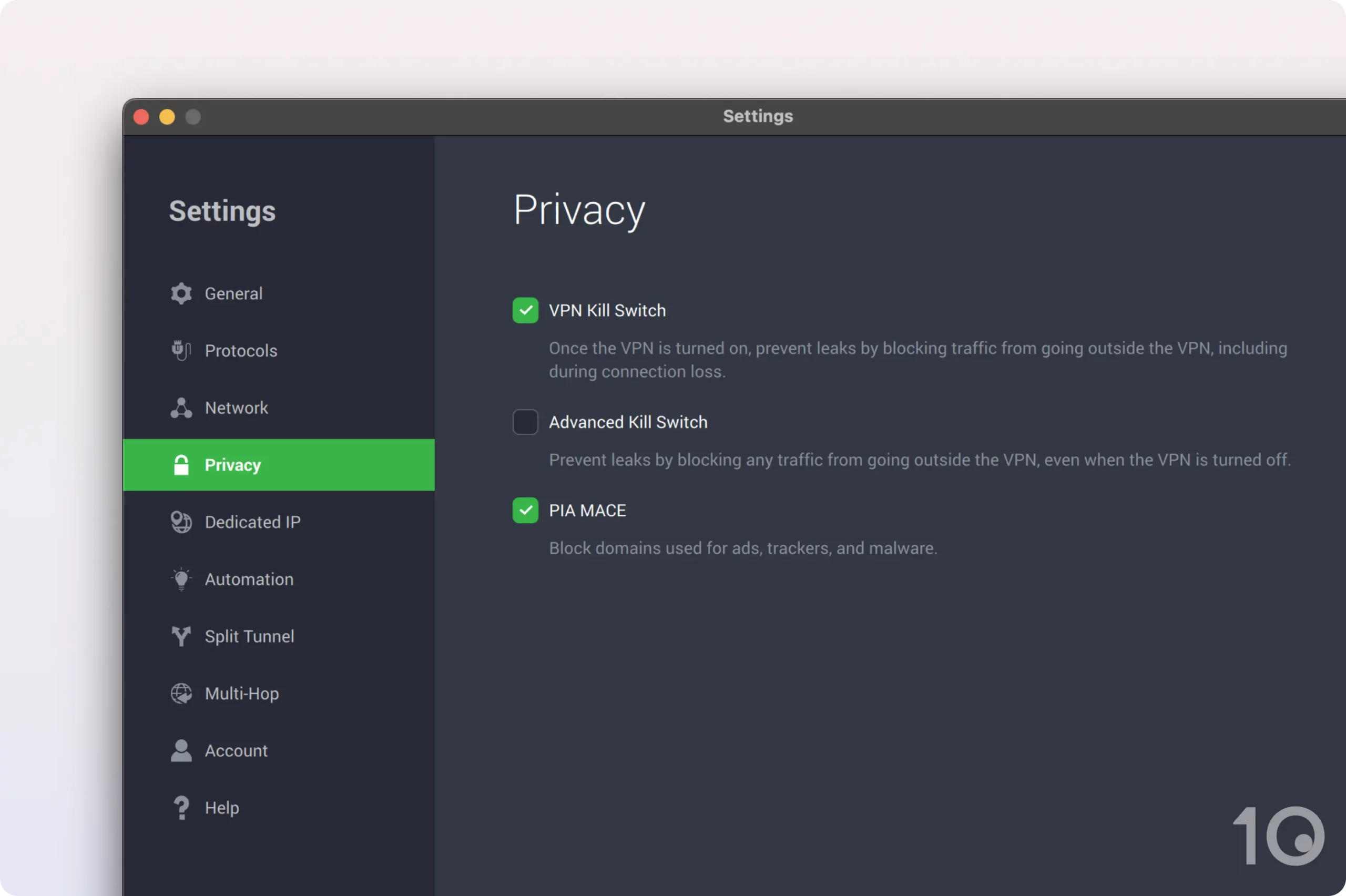Click the 'Once the VPN is turned on' description
Viewport: 1346px width, 896px height.
tap(918, 360)
